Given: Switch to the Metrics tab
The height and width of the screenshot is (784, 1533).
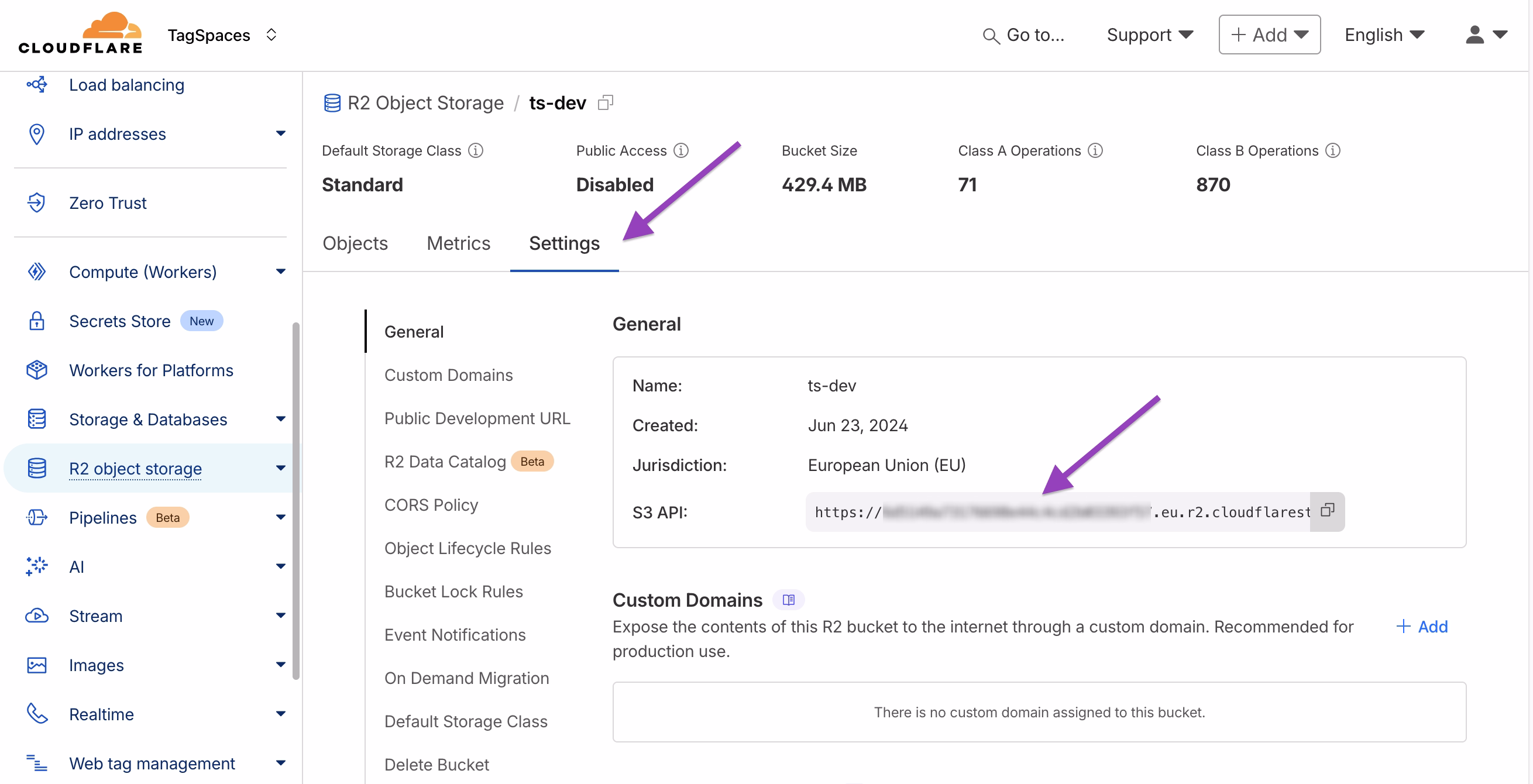Looking at the screenshot, I should click(x=458, y=243).
